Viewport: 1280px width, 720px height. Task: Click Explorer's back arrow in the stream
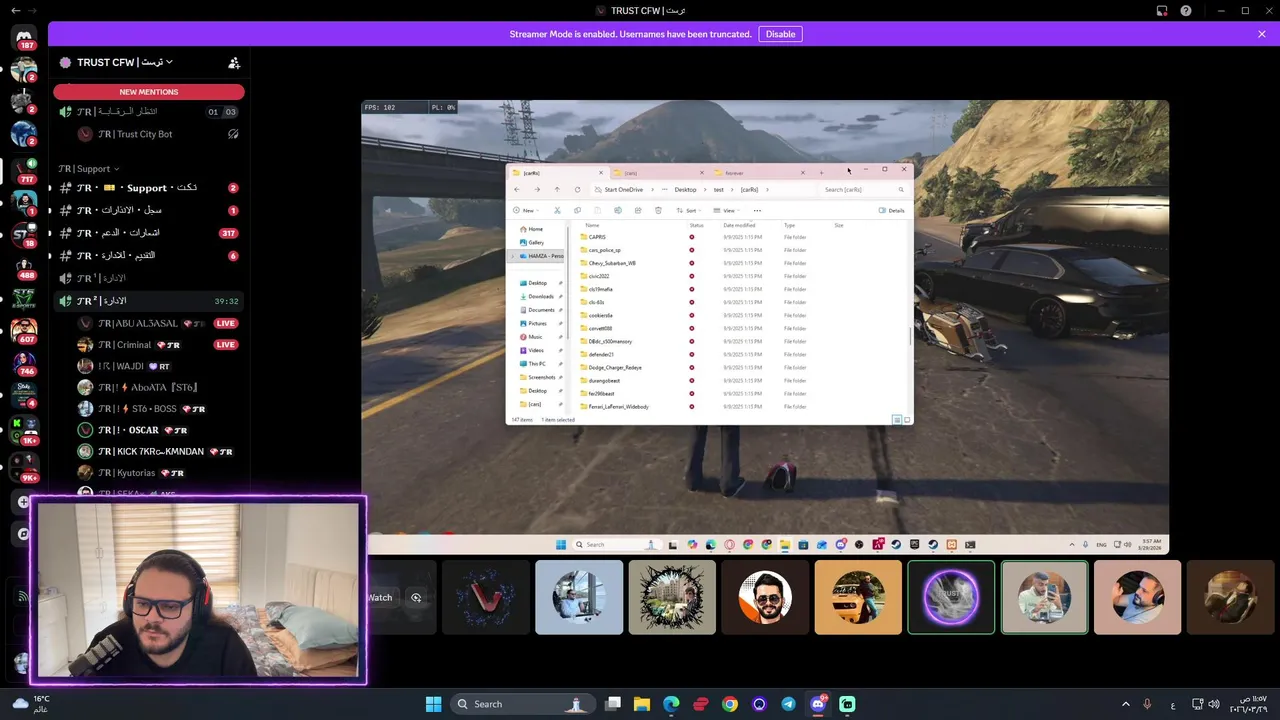tap(517, 190)
